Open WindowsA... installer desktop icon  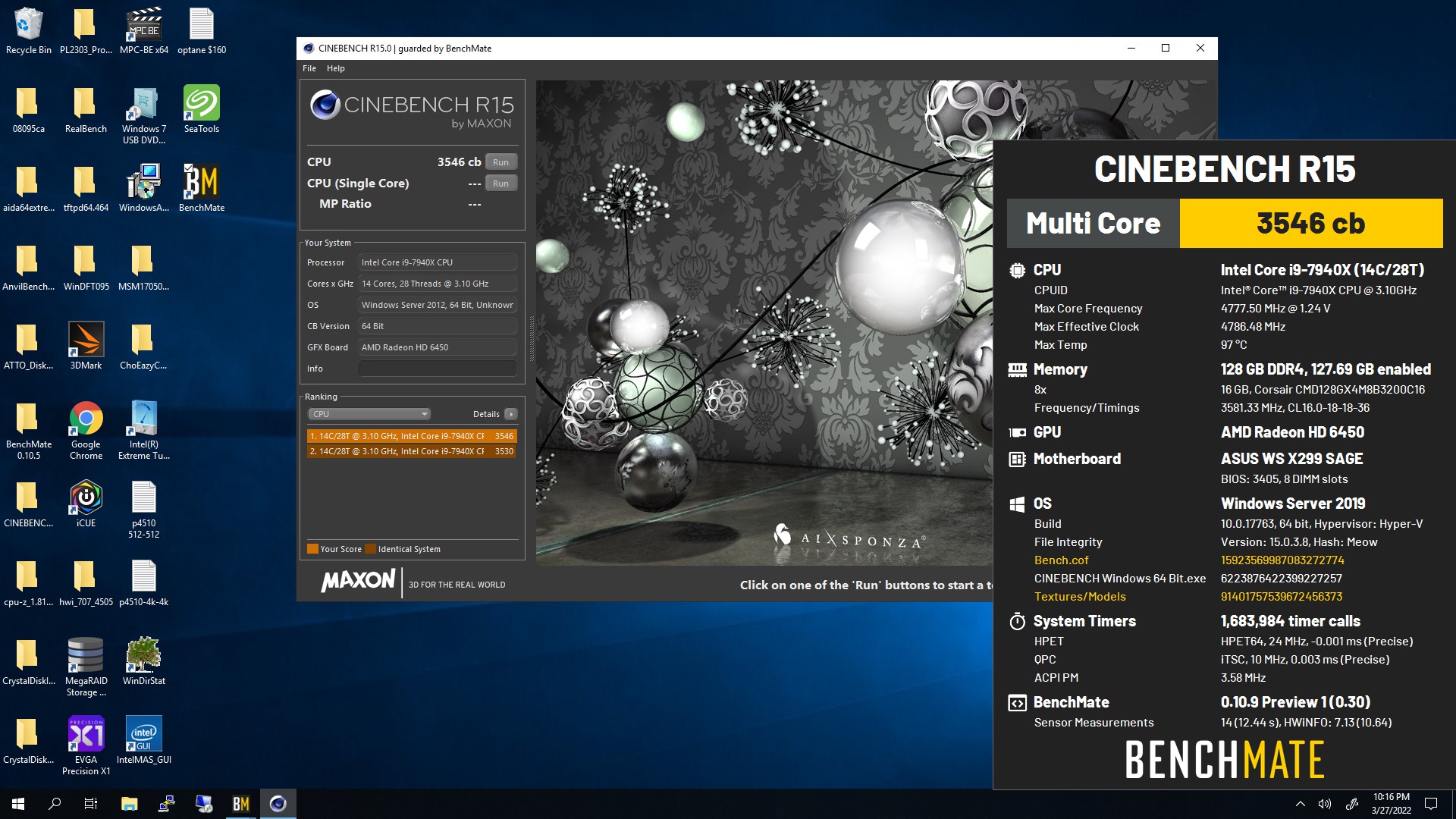[x=144, y=188]
